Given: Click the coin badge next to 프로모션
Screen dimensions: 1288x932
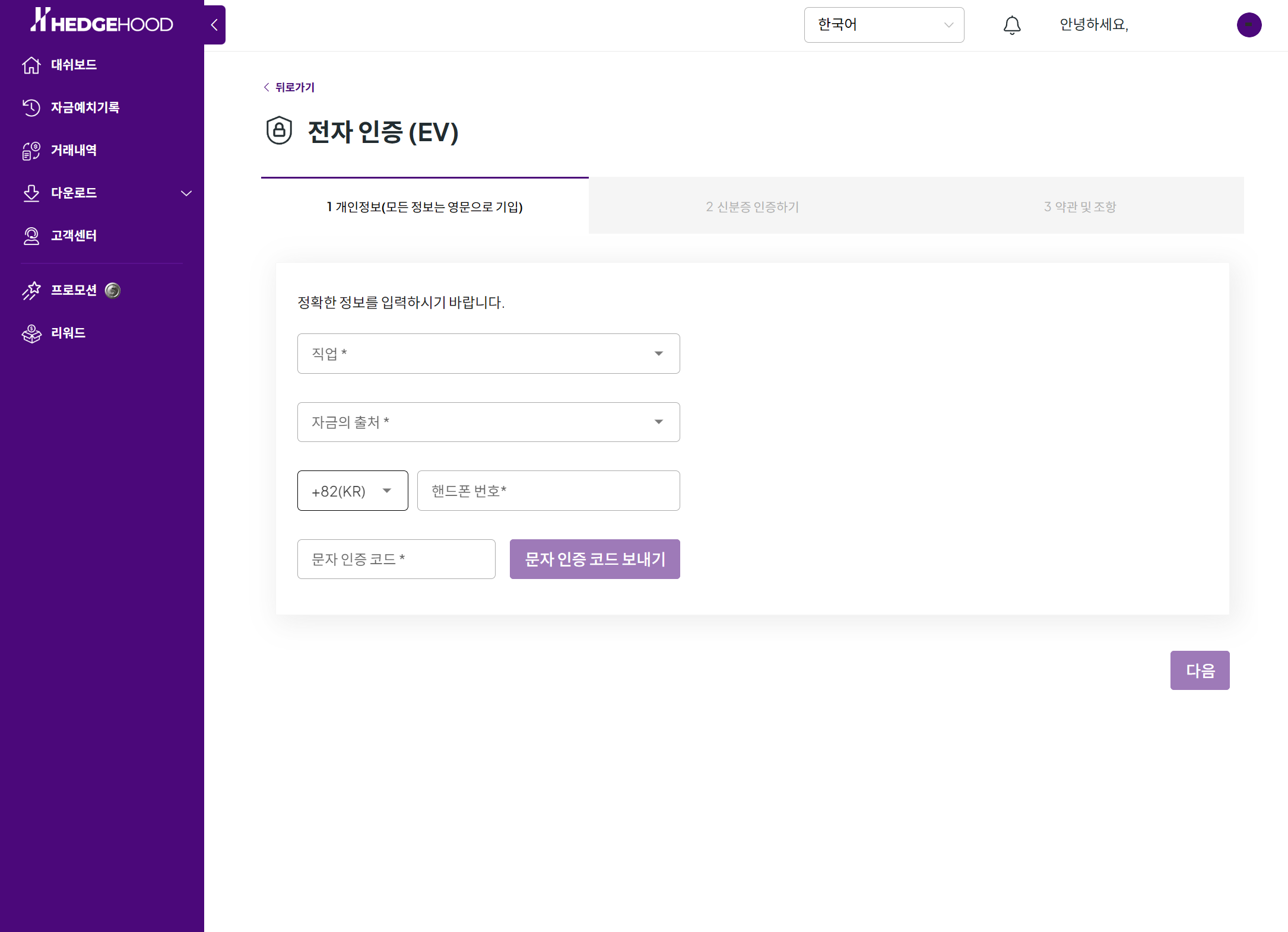Looking at the screenshot, I should pos(112,290).
